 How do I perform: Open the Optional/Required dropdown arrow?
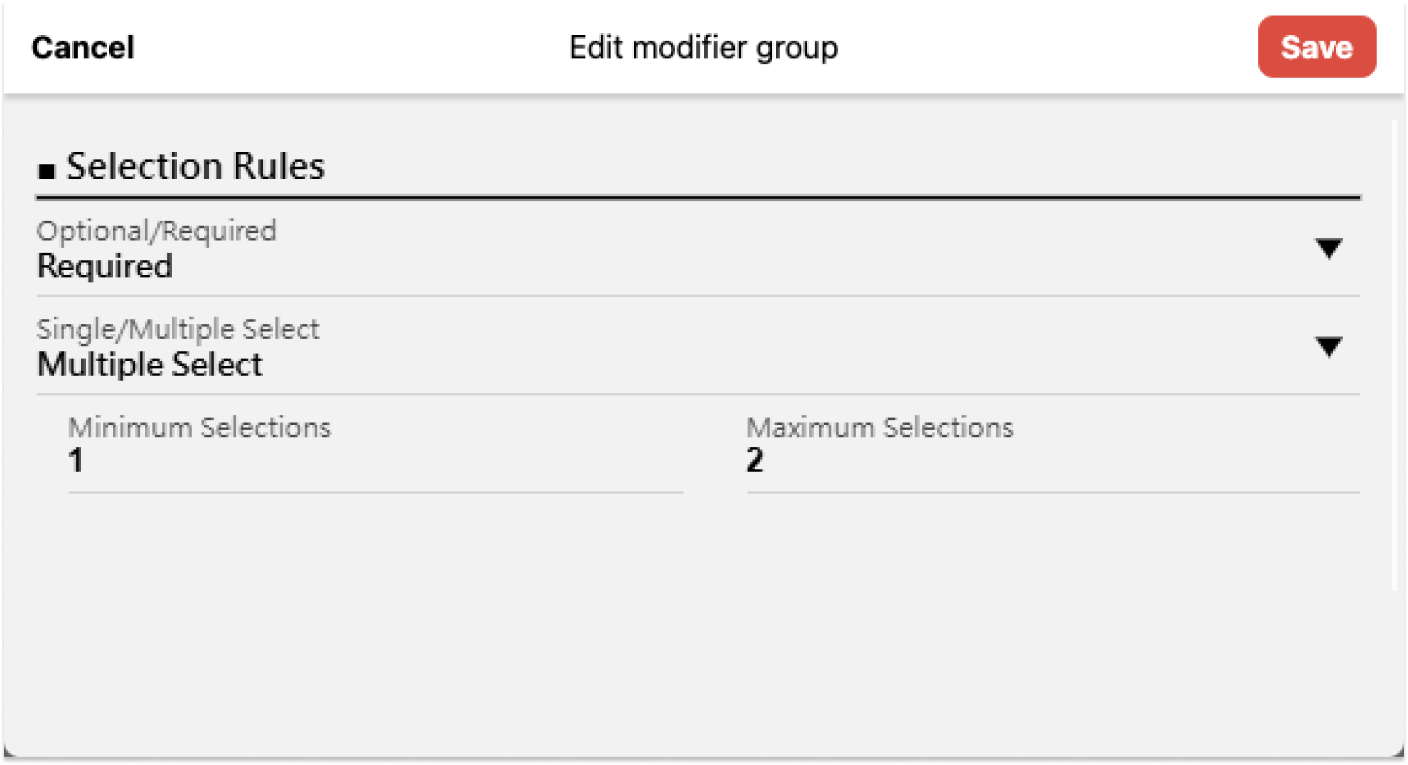1328,250
